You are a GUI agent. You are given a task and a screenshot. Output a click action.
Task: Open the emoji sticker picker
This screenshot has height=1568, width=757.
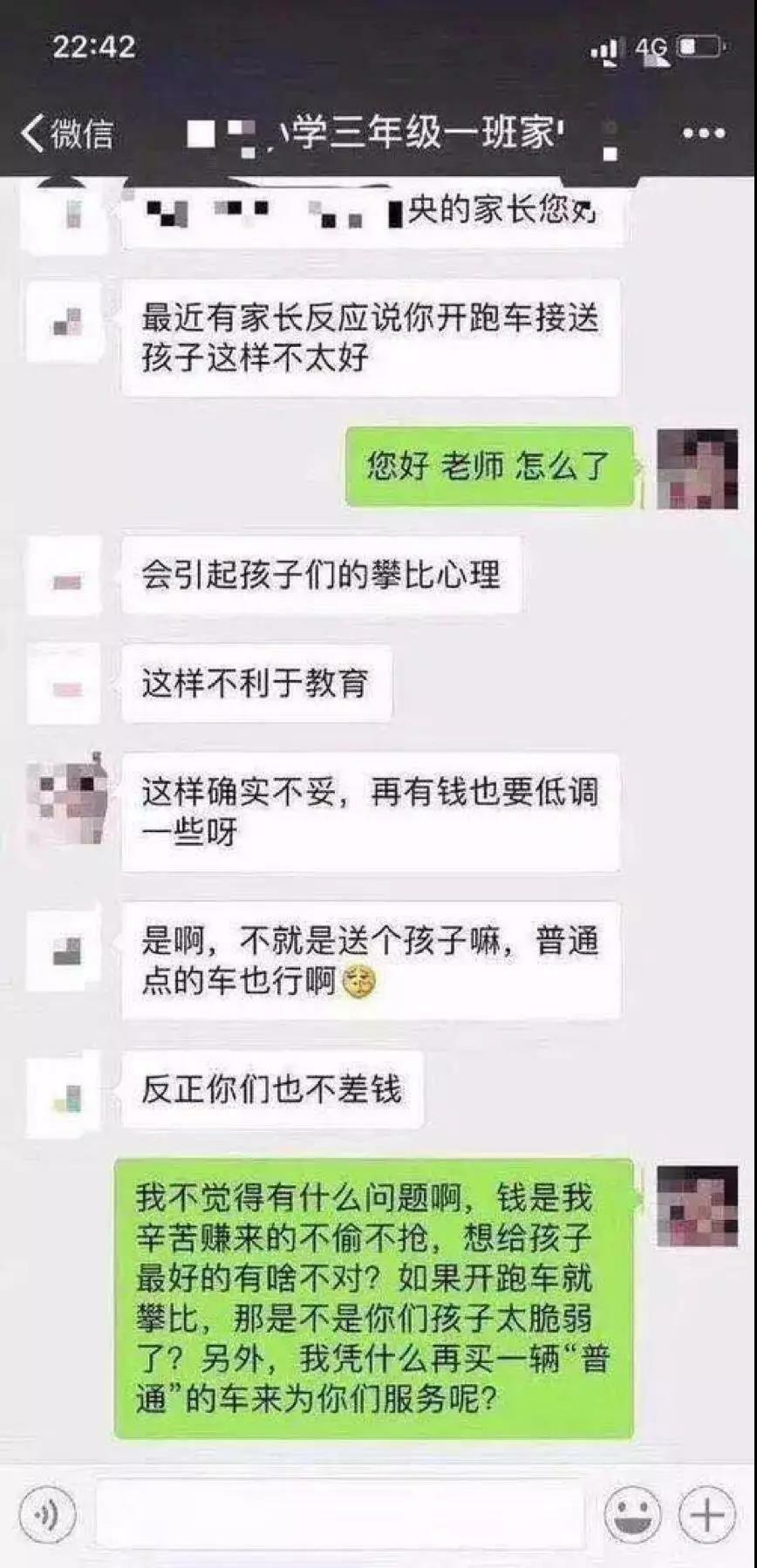point(632,1515)
